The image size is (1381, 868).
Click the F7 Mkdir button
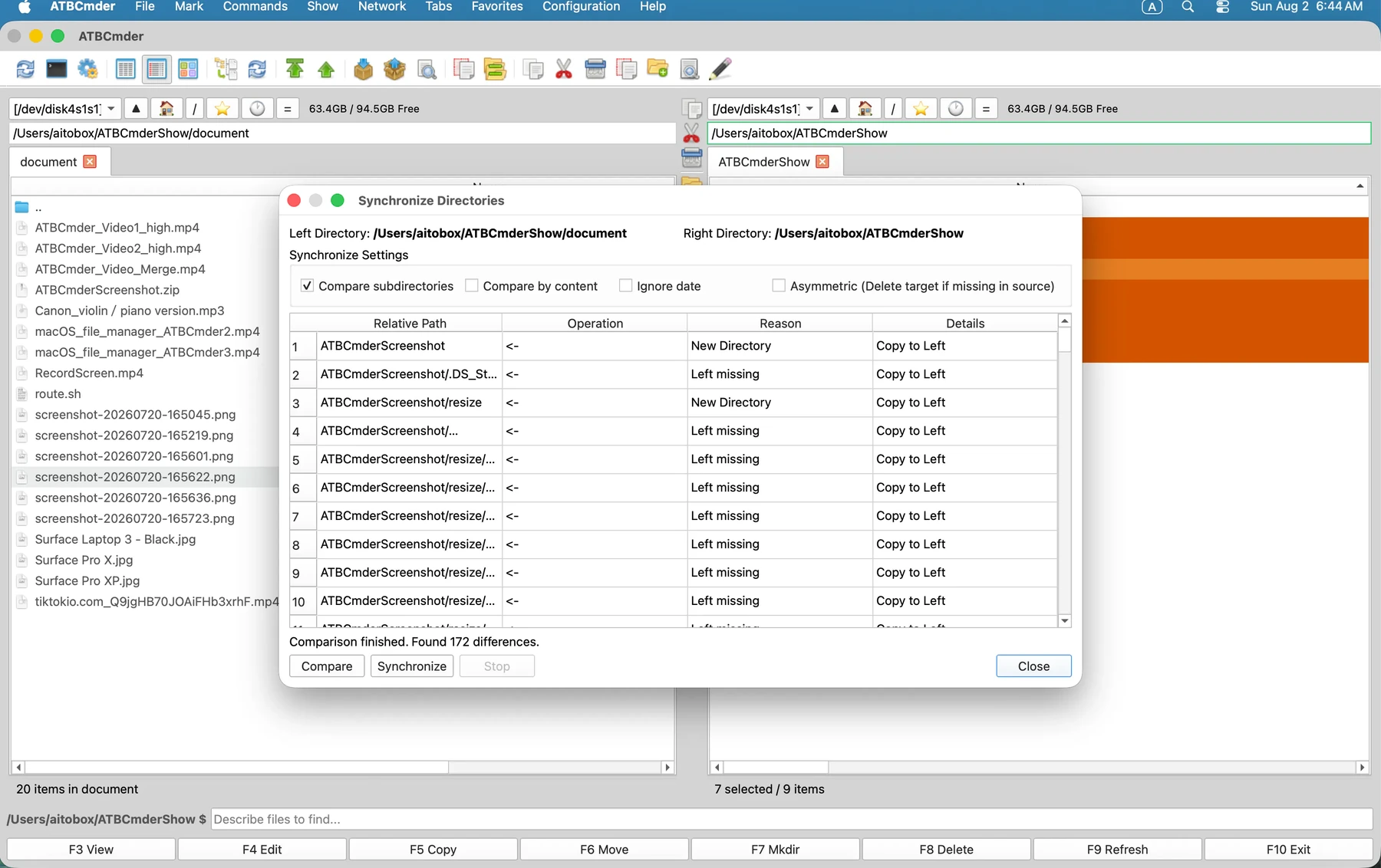click(x=775, y=850)
